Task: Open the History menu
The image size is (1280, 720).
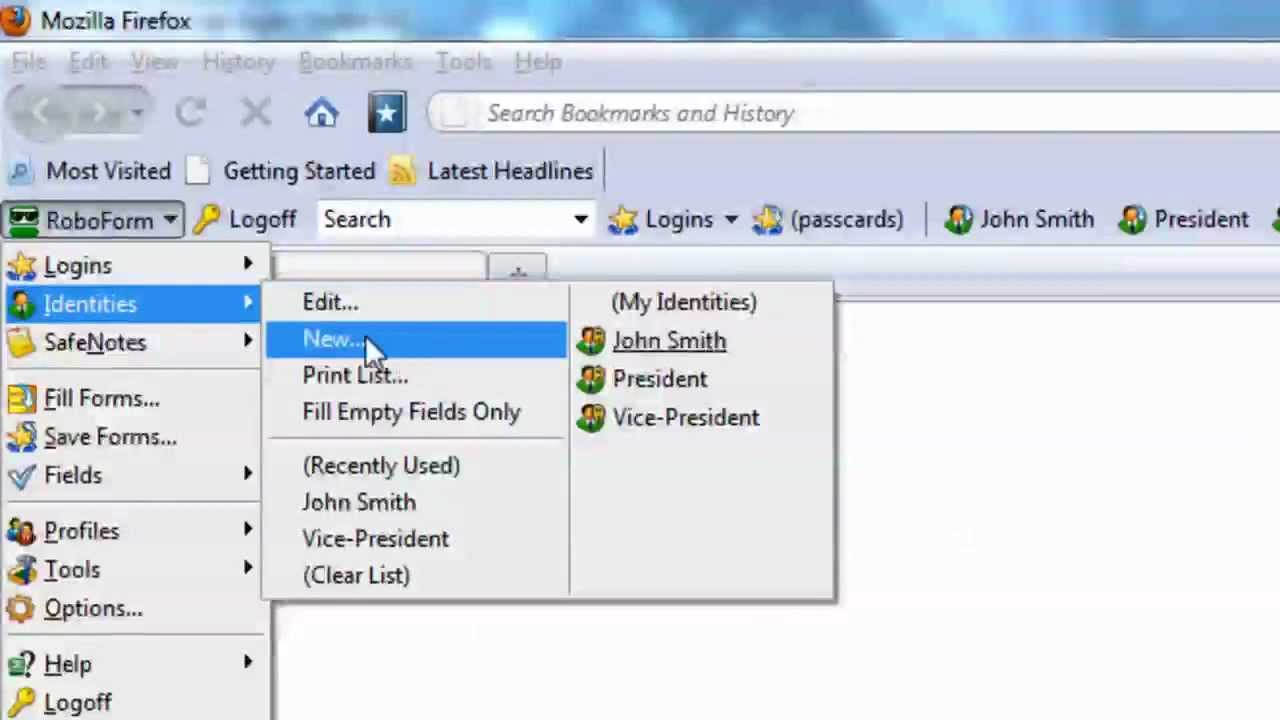Action: pyautogui.click(x=238, y=62)
